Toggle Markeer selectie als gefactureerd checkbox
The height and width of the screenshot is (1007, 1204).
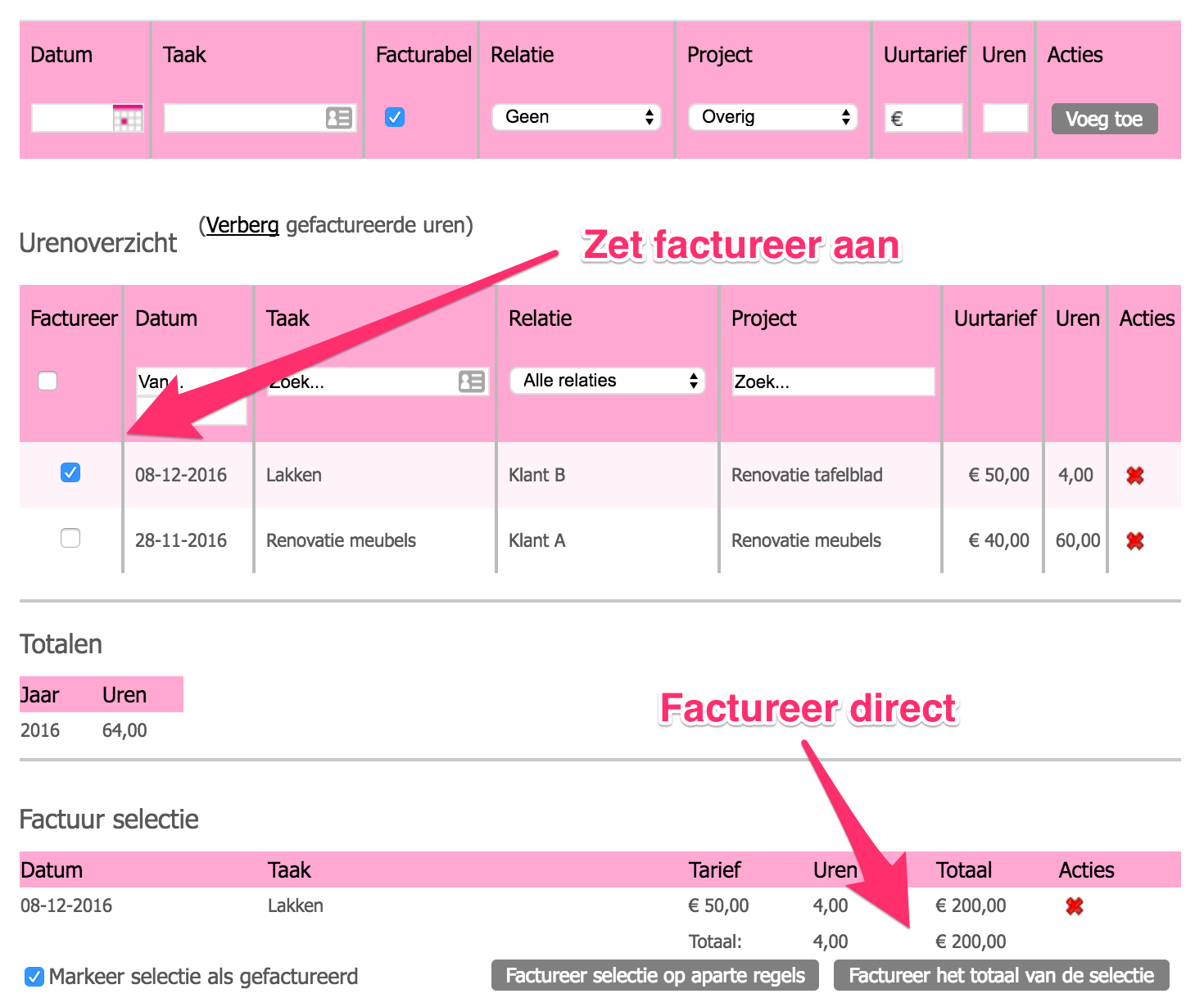(34, 976)
